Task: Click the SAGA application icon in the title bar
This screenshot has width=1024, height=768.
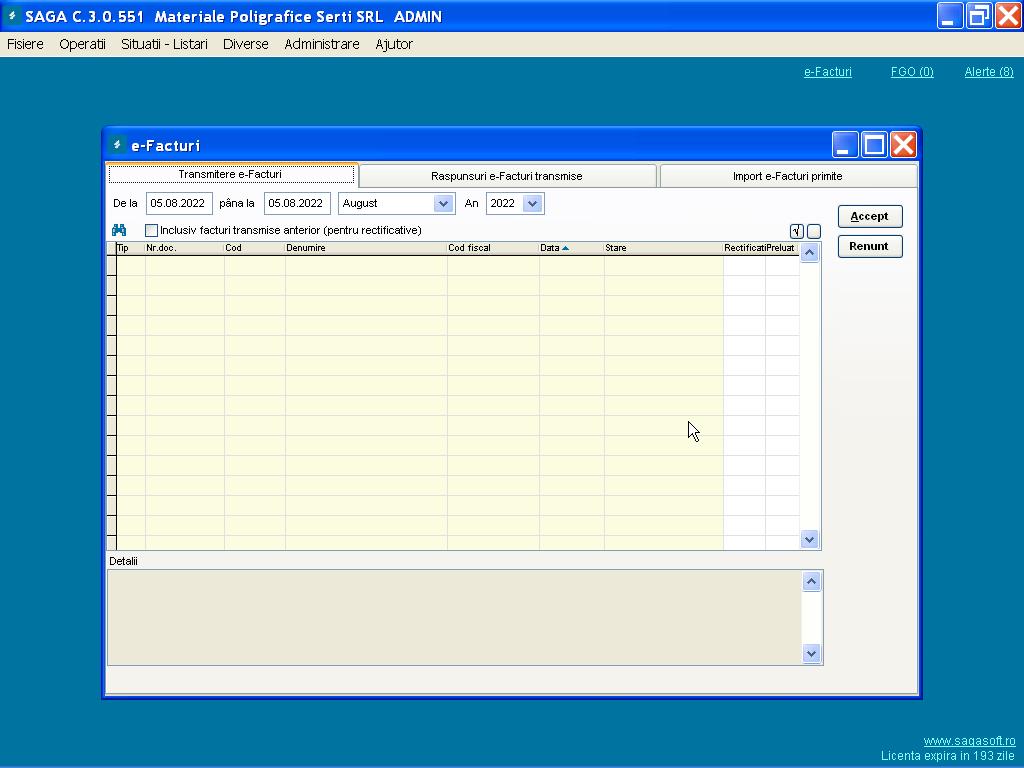Action: pos(12,16)
